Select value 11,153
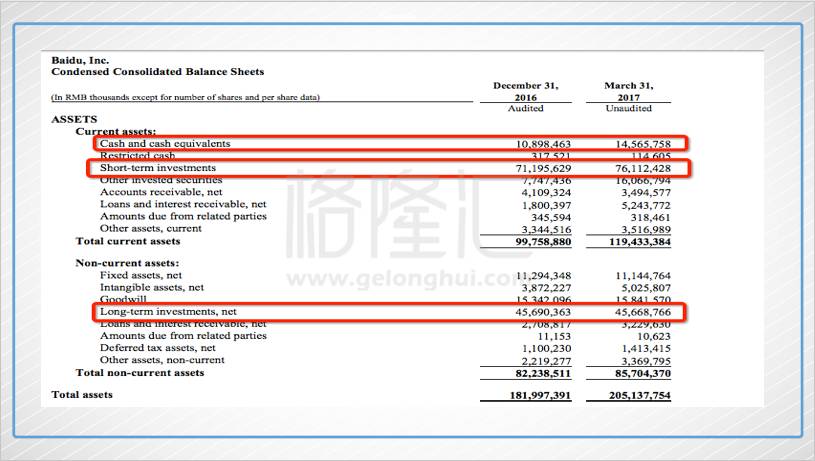 [x=554, y=336]
